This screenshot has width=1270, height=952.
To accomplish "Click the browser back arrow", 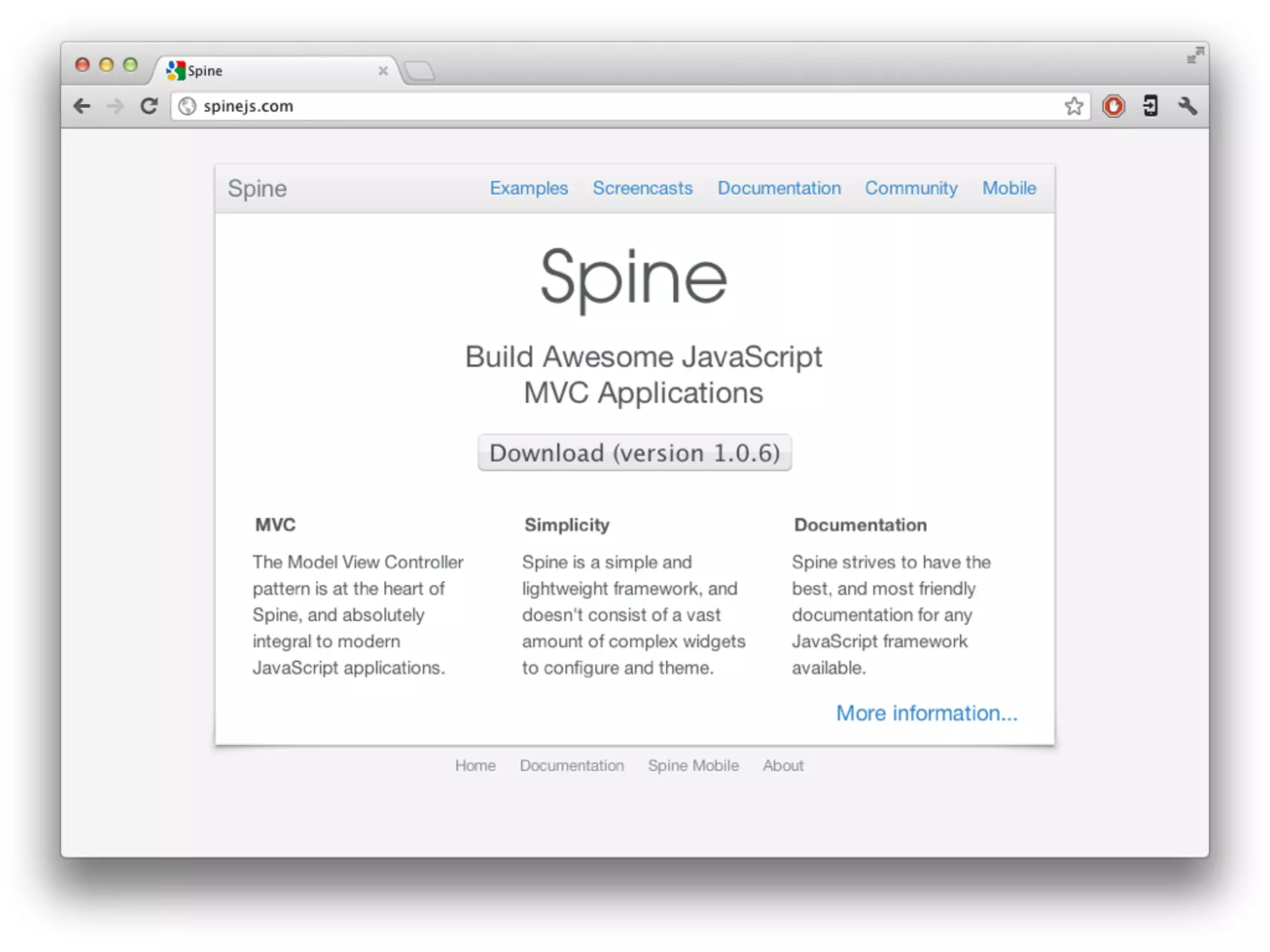I will coord(82,106).
